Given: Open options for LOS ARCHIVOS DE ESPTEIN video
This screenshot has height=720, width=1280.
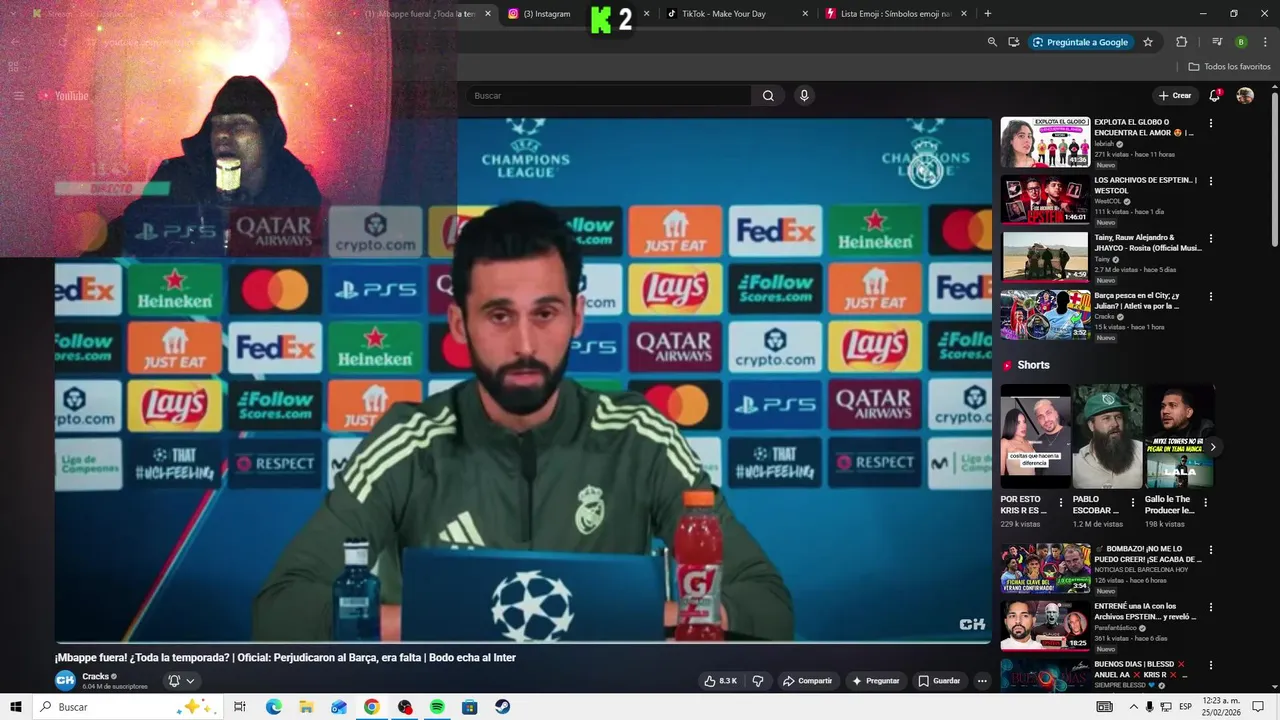Looking at the screenshot, I should pos(1211,182).
